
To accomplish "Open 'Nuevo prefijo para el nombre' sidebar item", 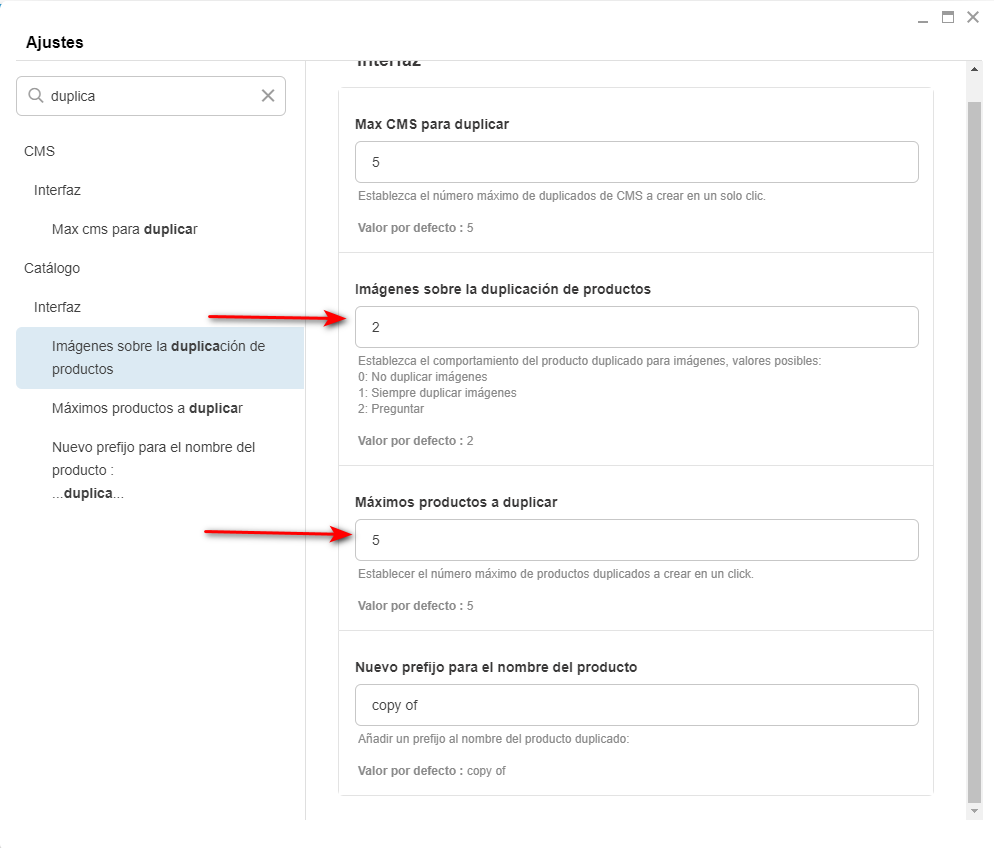I will coord(153,470).
